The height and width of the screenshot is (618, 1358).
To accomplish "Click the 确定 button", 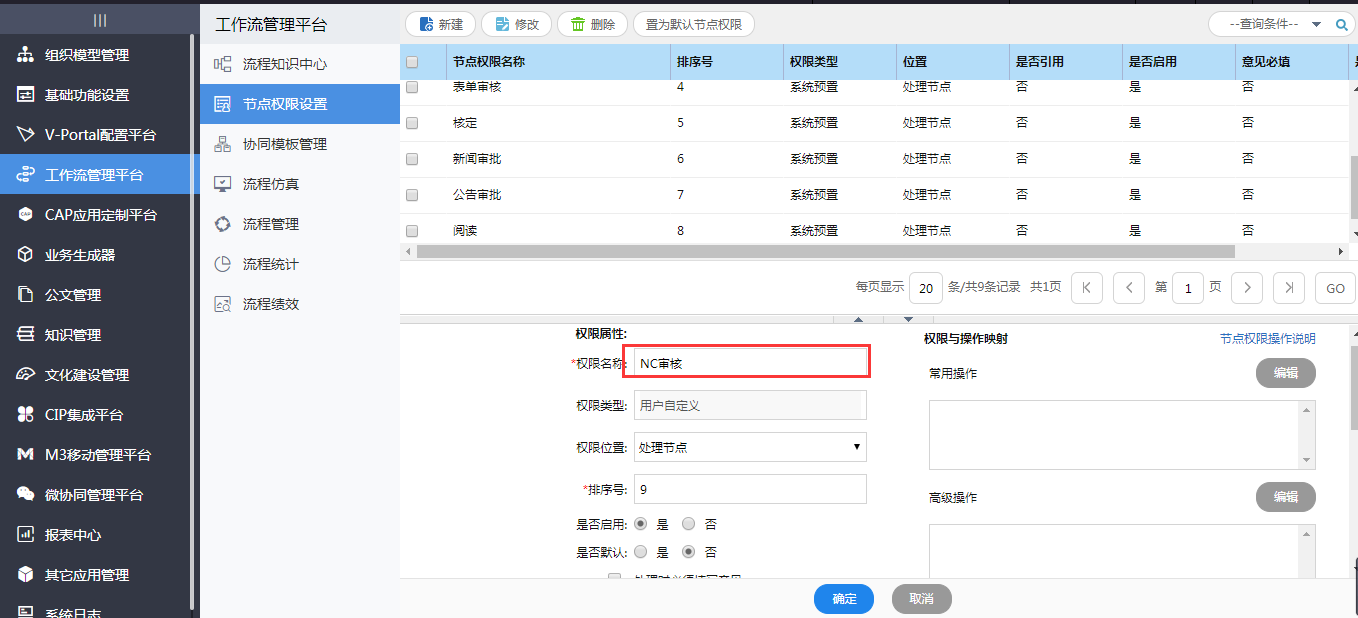I will (x=844, y=599).
